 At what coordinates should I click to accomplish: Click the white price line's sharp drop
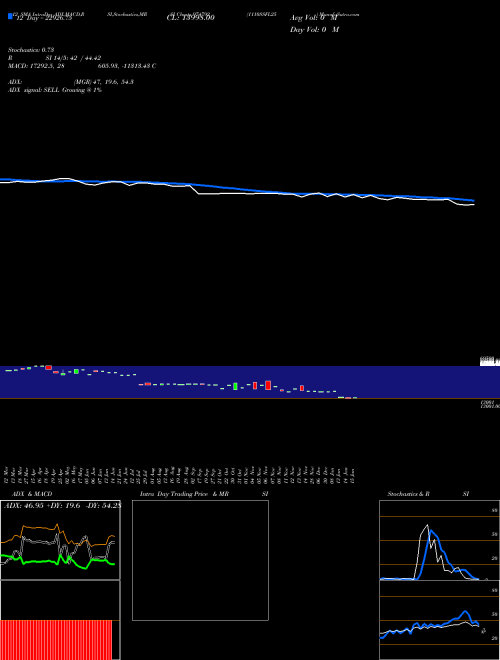195,189
